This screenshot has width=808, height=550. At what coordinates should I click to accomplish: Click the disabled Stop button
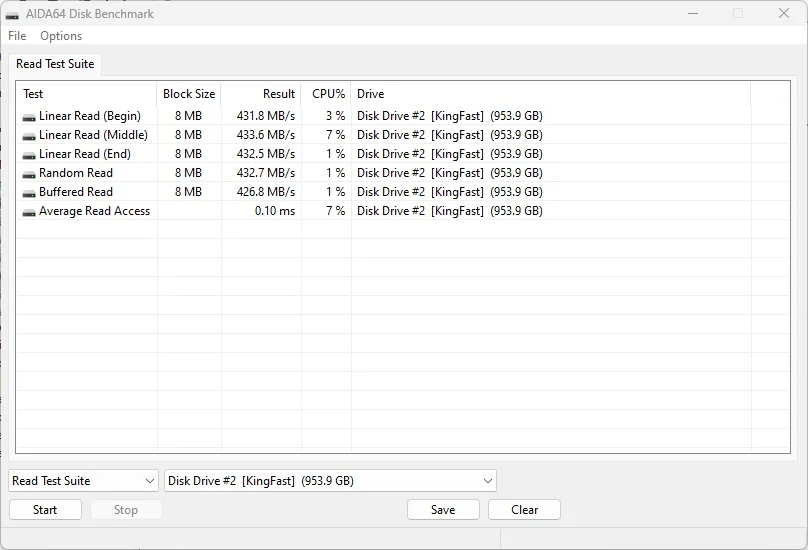coord(126,510)
